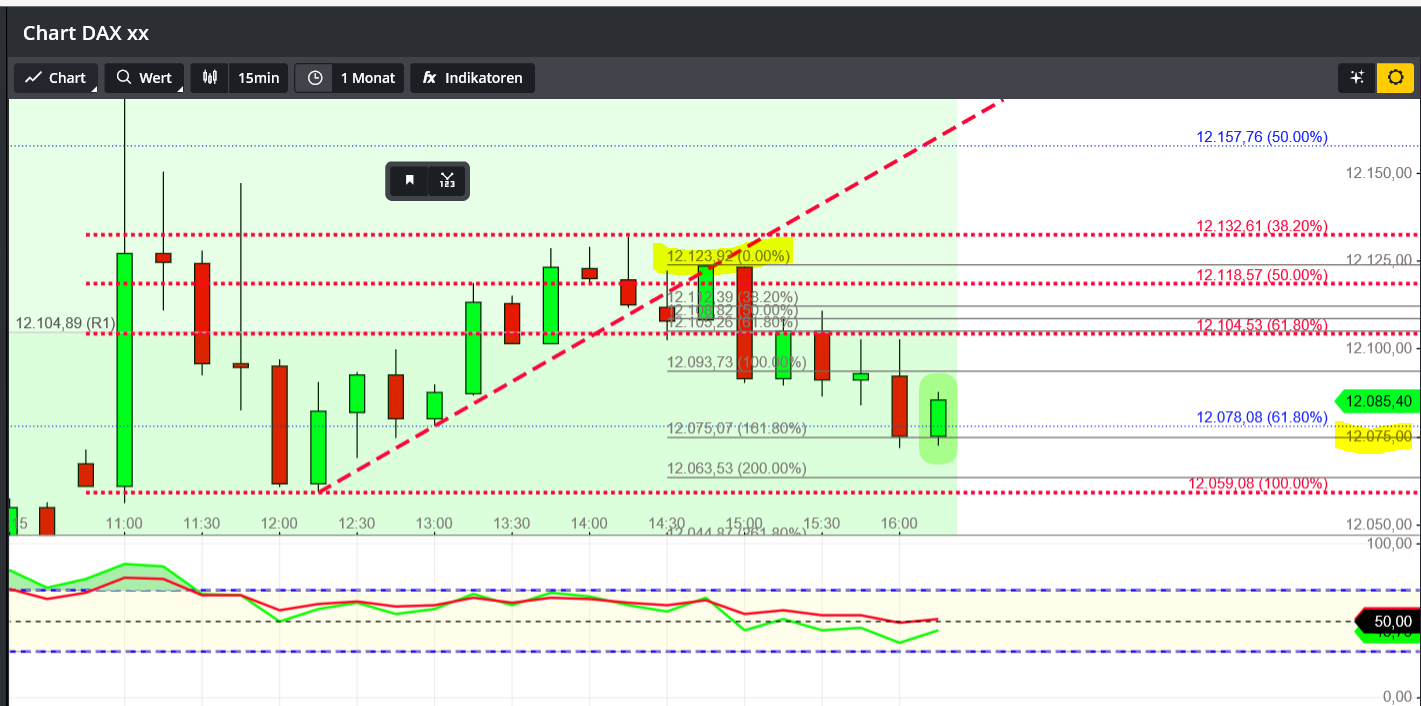Select the red dashed diagonal trend line
1421x706 pixels.
660,295
